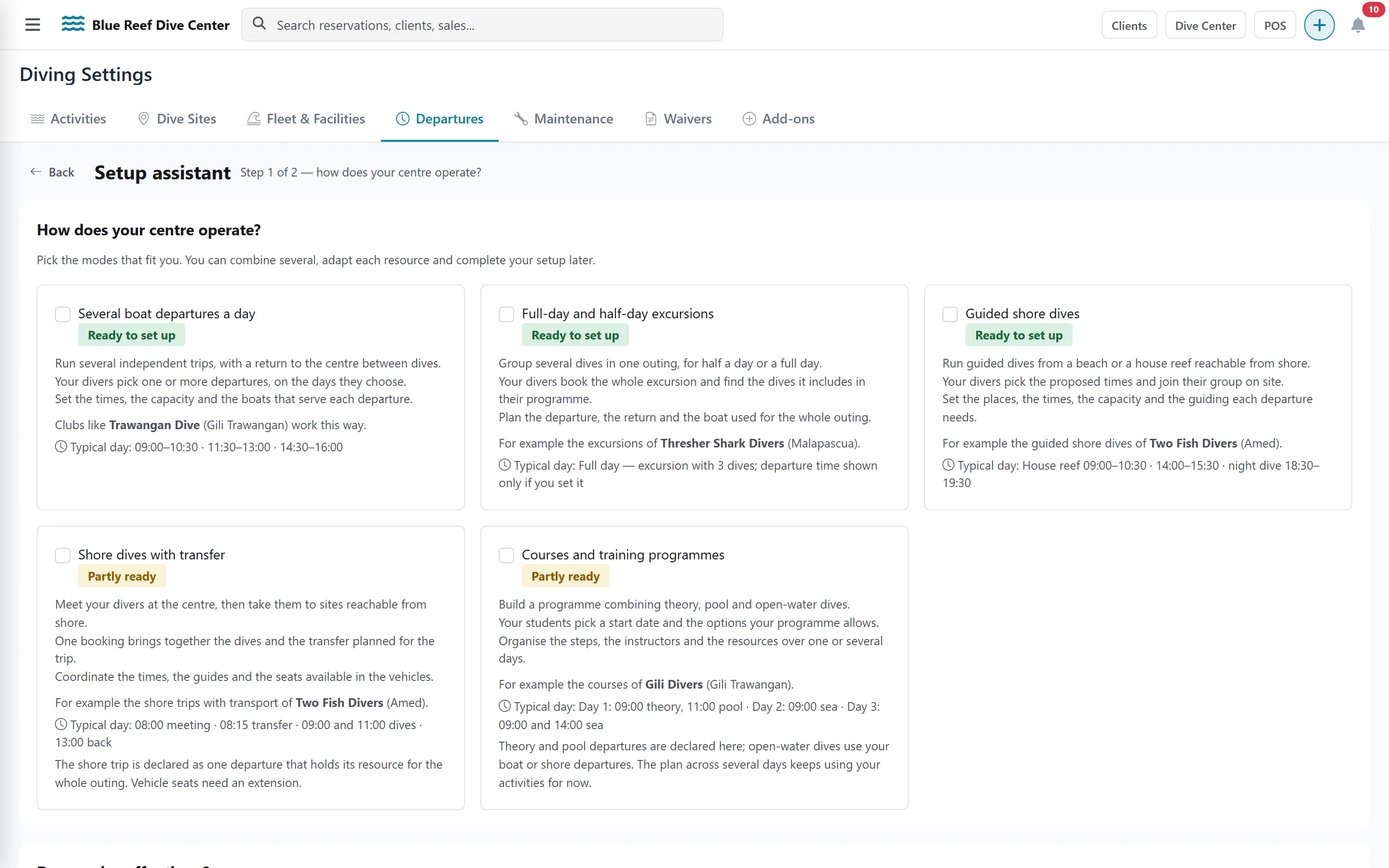Click the clock icon in the Trawangan Dive typical day line

point(61,447)
